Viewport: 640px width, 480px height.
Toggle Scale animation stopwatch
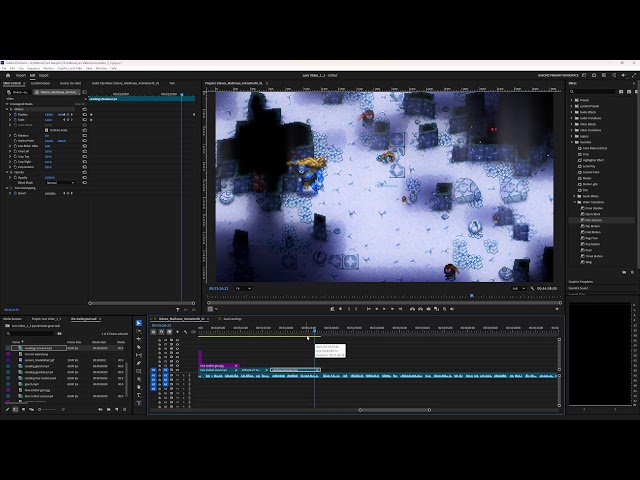click(x=15, y=120)
